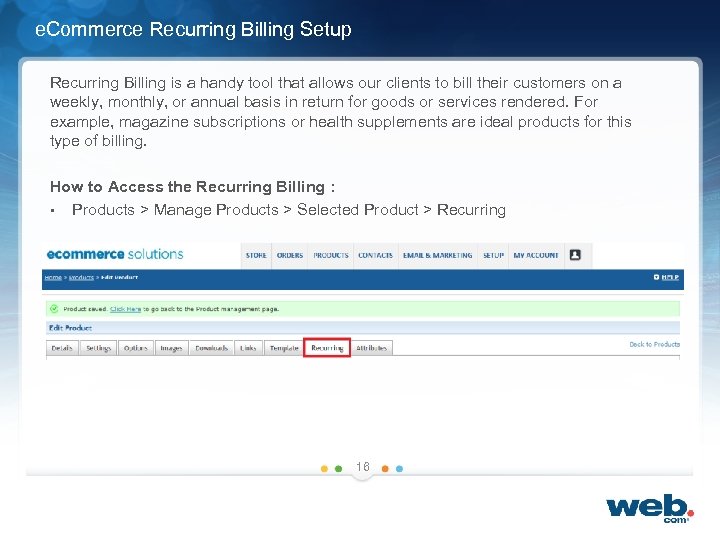Image resolution: width=720 pixels, height=540 pixels.
Task: Click the user account icon in navigation bar
Action: [575, 255]
